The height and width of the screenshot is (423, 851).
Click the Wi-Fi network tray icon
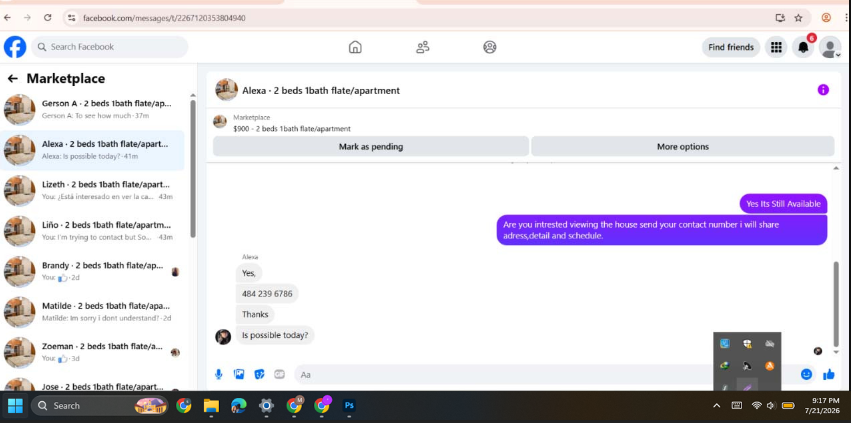pos(757,406)
